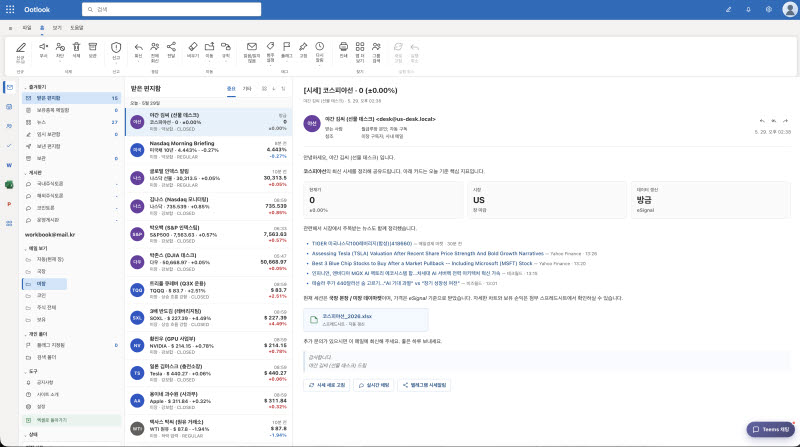Click the move to folder icon
This screenshot has height=447, width=800.
point(209,46)
